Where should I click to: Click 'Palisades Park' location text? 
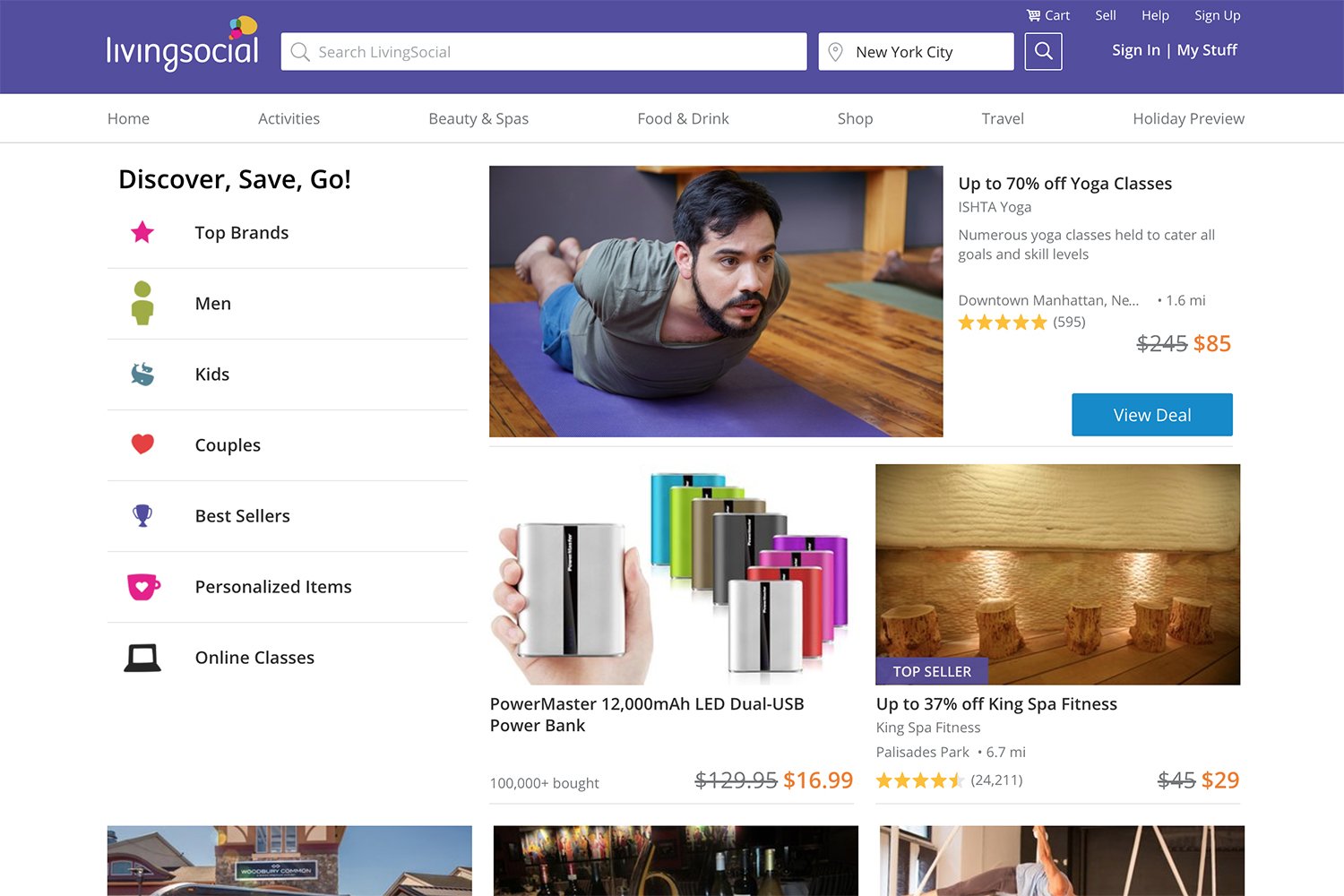point(922,753)
